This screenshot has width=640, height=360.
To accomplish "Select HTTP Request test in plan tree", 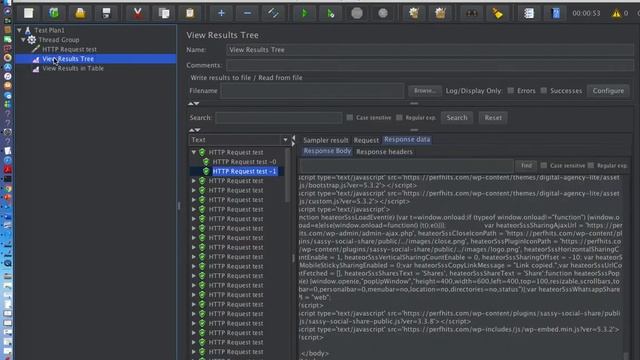I will click(69, 49).
